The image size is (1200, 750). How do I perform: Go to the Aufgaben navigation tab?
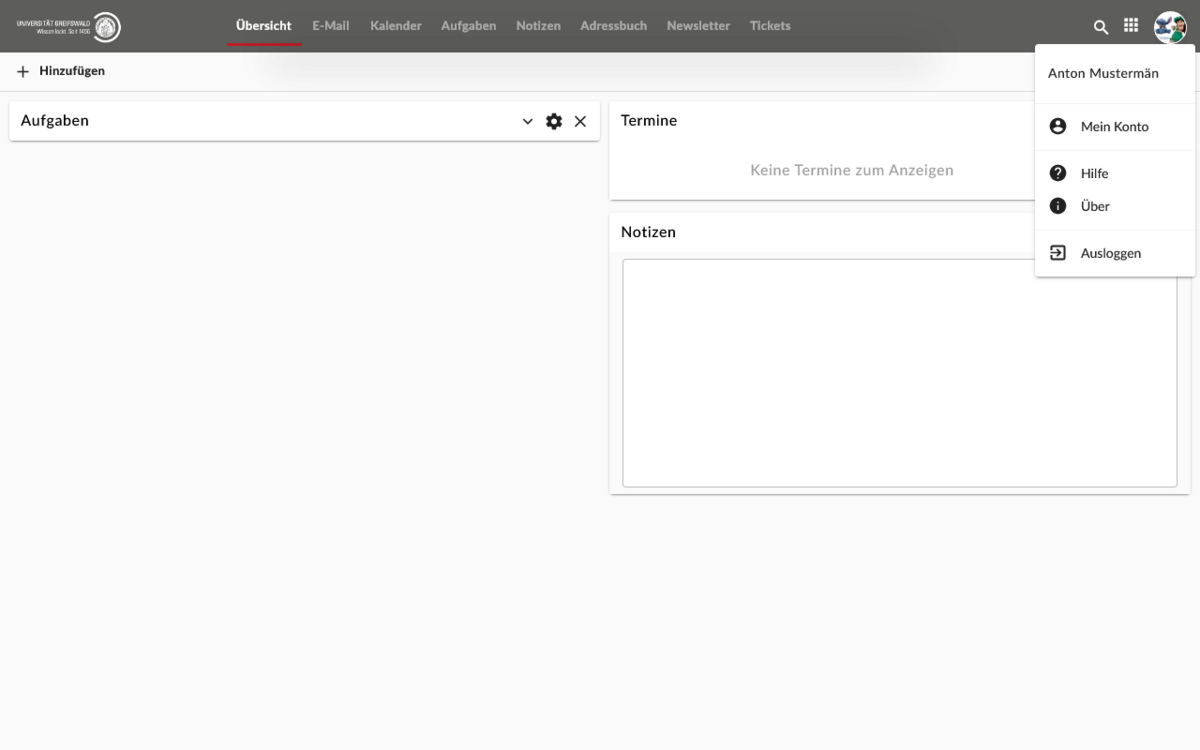point(468,26)
